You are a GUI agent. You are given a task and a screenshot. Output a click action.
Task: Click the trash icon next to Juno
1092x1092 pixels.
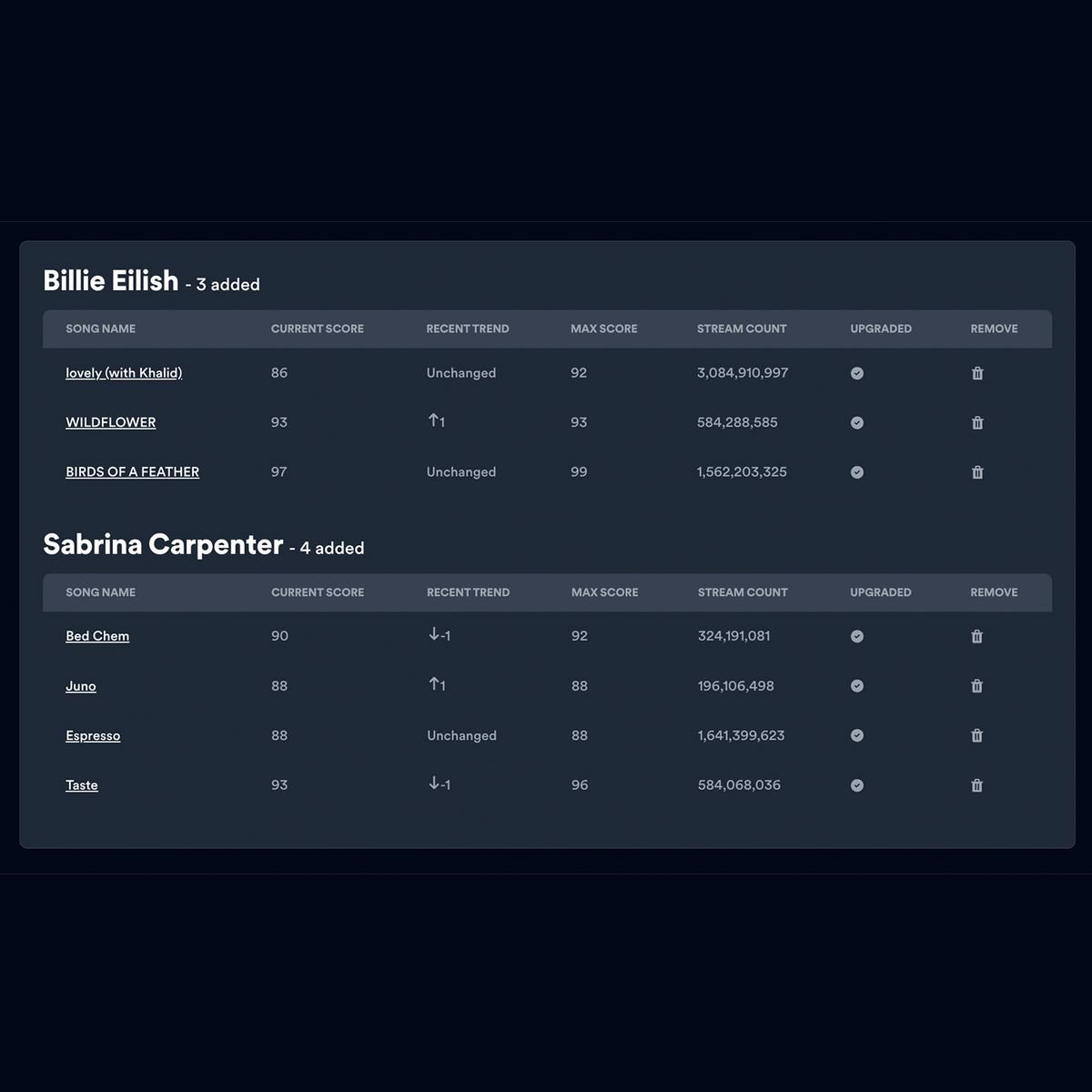pos(977,686)
